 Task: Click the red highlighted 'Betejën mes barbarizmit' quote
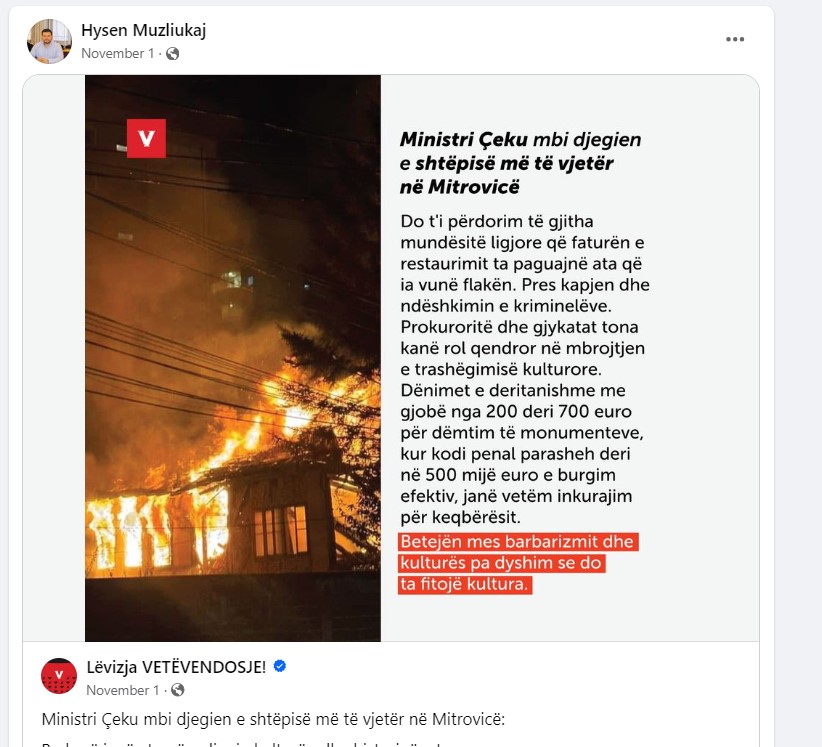coord(518,563)
